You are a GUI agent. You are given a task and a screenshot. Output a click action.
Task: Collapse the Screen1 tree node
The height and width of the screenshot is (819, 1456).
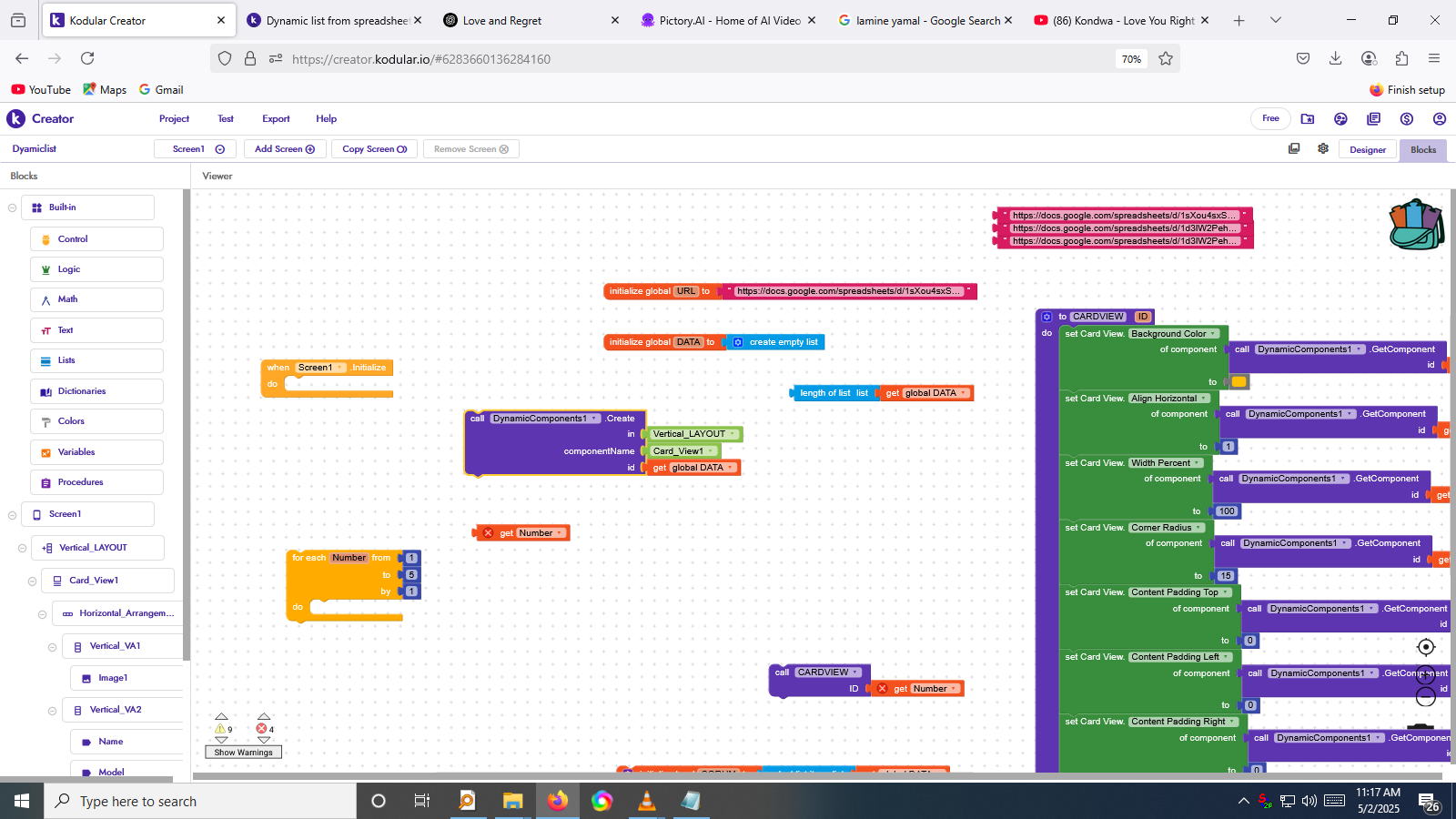click(12, 515)
